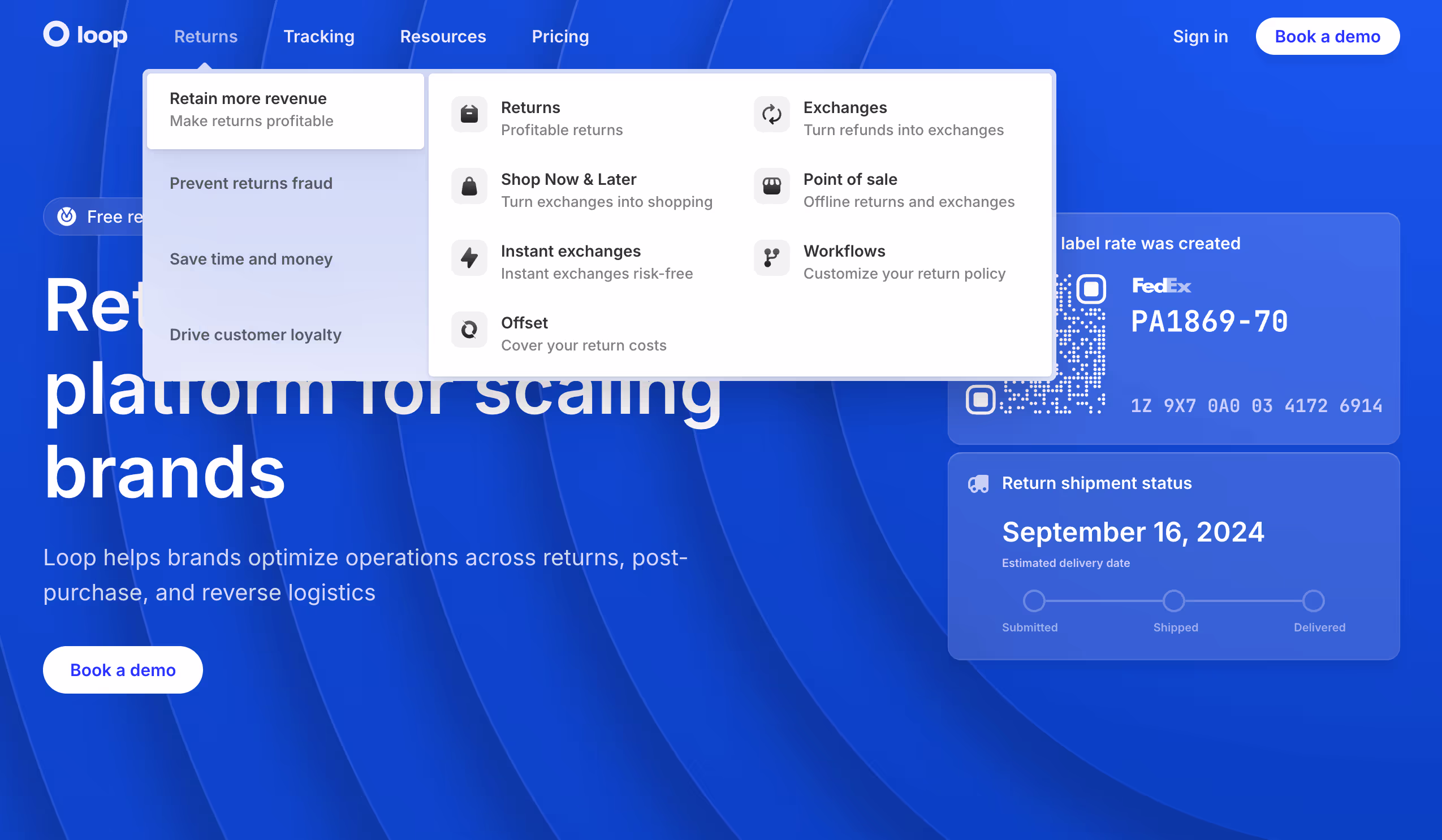1442x840 pixels.
Task: Click the Estimated delivery date label
Action: [x=1066, y=562]
